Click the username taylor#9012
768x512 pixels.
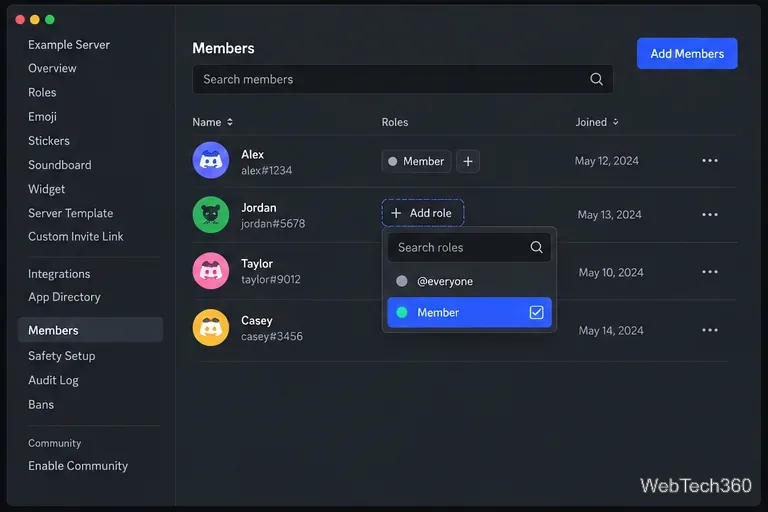pos(271,279)
